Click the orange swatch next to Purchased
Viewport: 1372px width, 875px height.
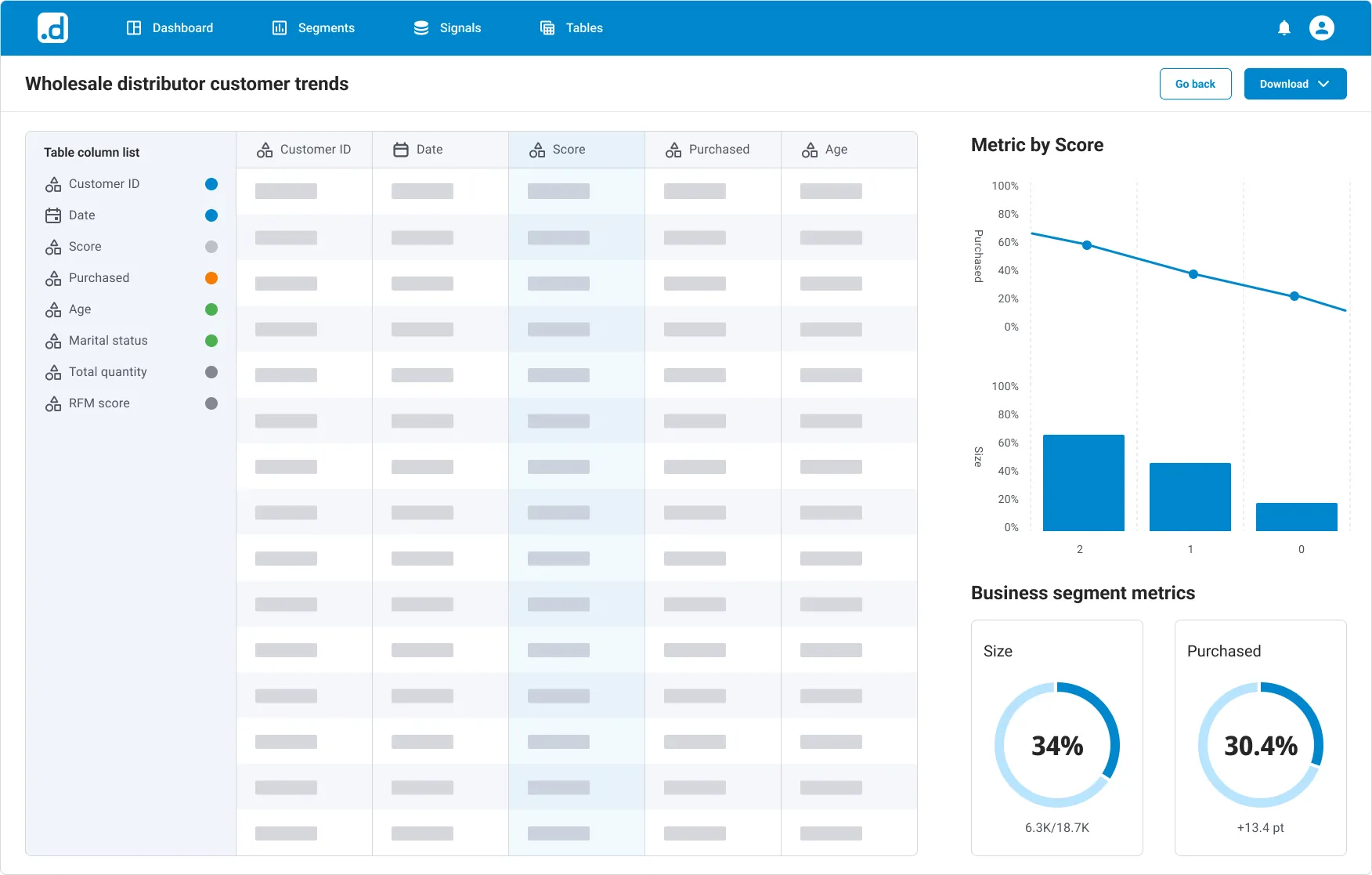[x=211, y=277]
